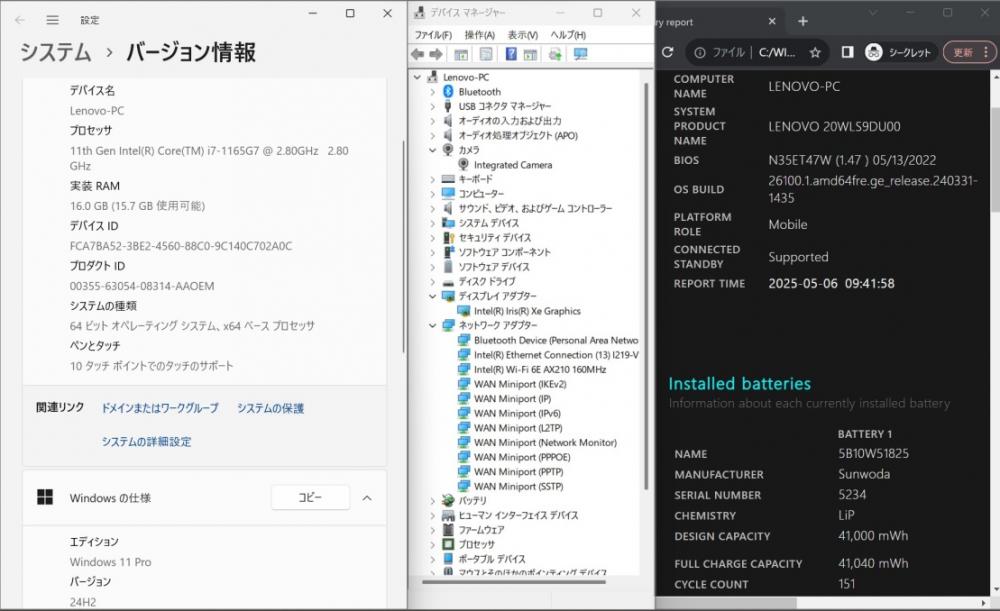Close the battery report tab
1000x611 pixels.
click(772, 22)
